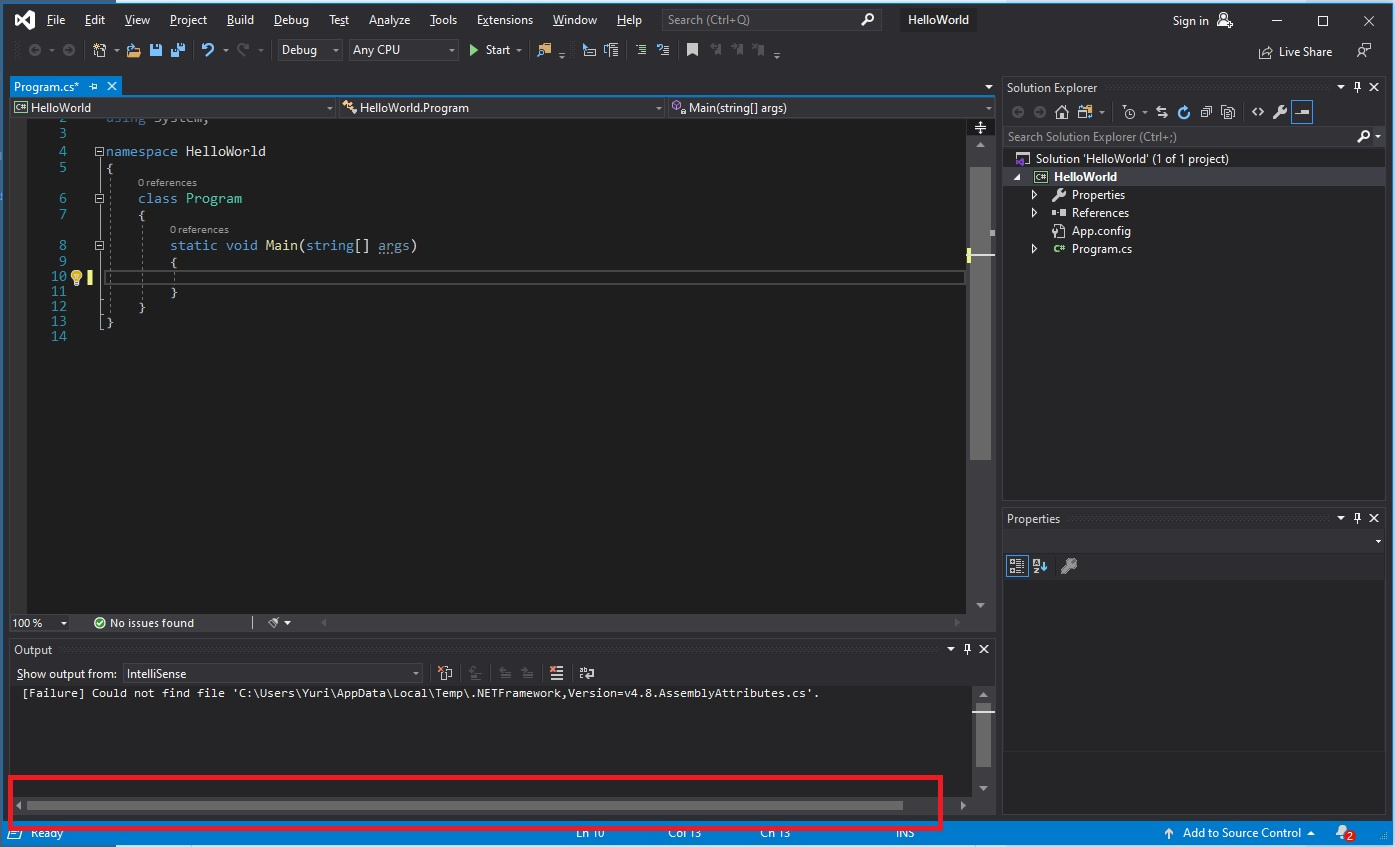
Task: Click the Show All Files icon
Action: point(1228,113)
